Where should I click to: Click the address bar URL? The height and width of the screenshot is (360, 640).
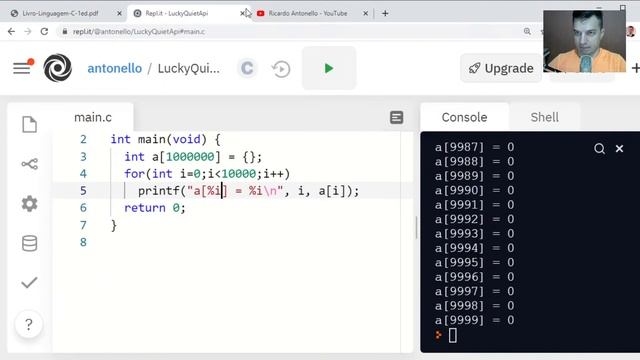pyautogui.click(x=139, y=31)
